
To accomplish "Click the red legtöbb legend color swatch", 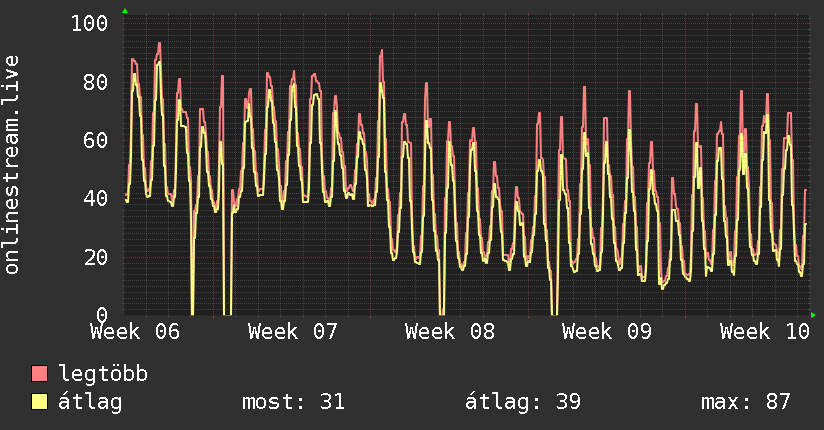I will tap(39, 373).
